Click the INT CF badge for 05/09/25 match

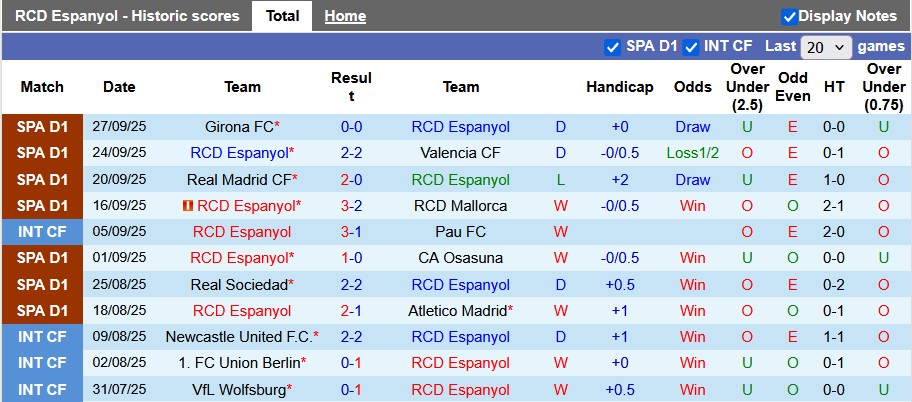42,232
